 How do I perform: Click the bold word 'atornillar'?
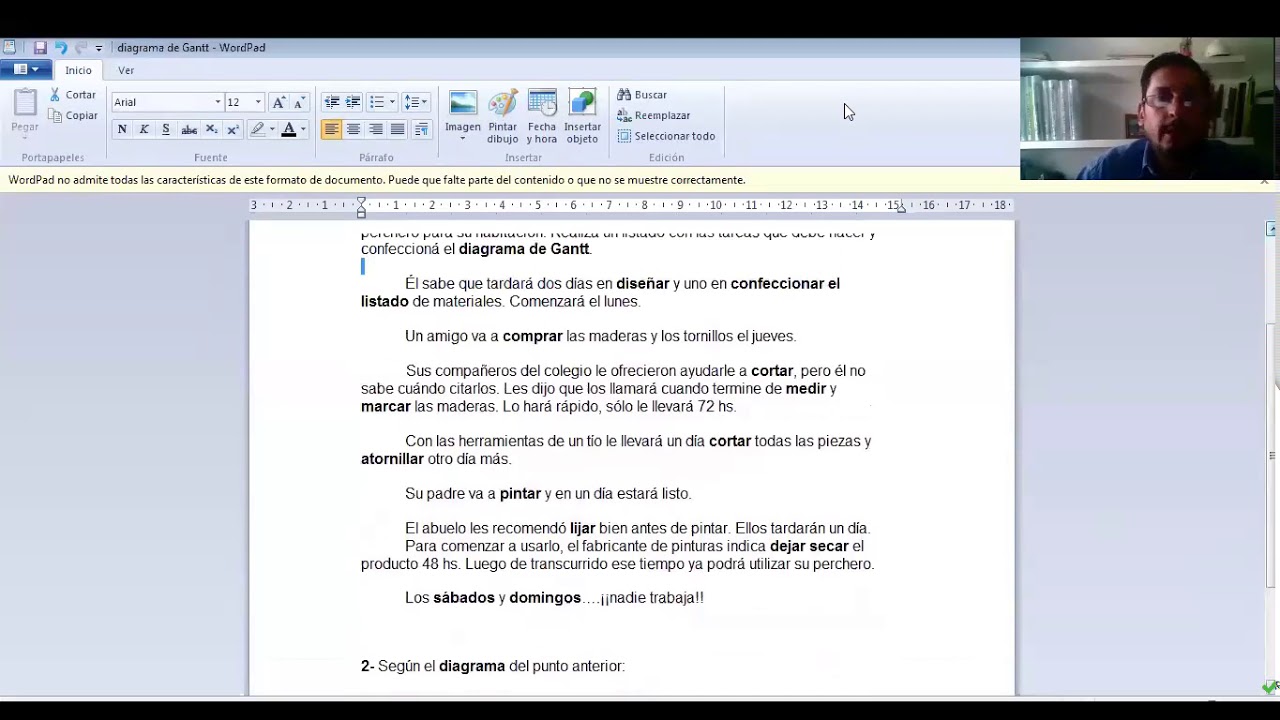point(392,459)
